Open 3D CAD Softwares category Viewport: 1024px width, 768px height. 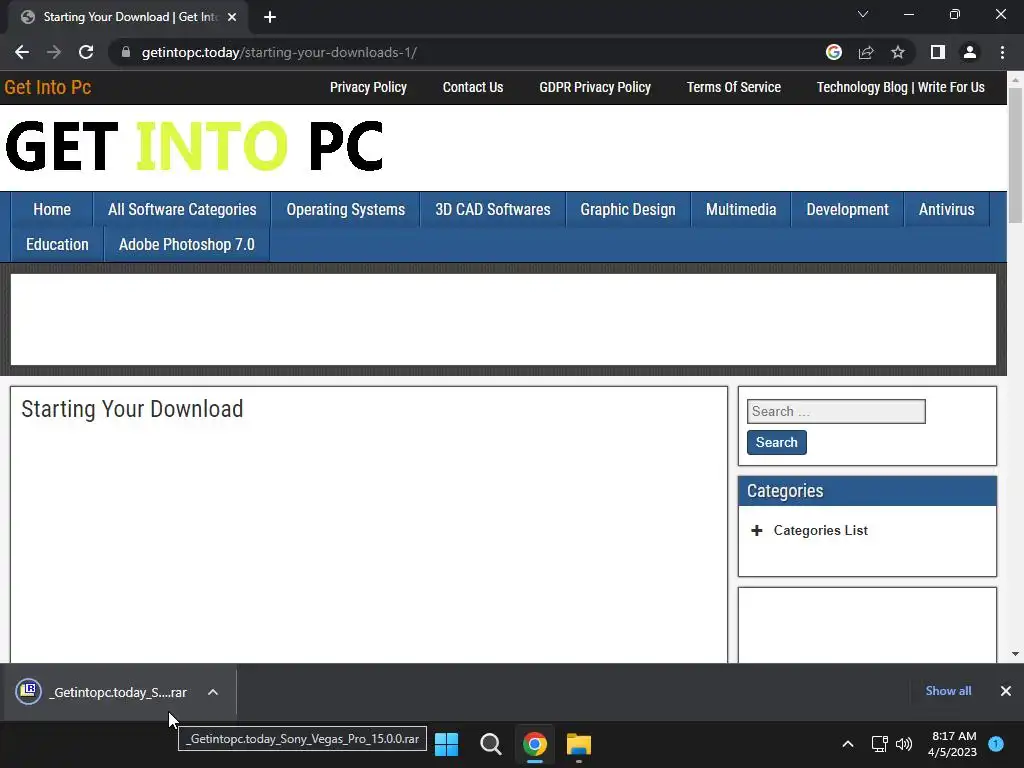(x=492, y=210)
